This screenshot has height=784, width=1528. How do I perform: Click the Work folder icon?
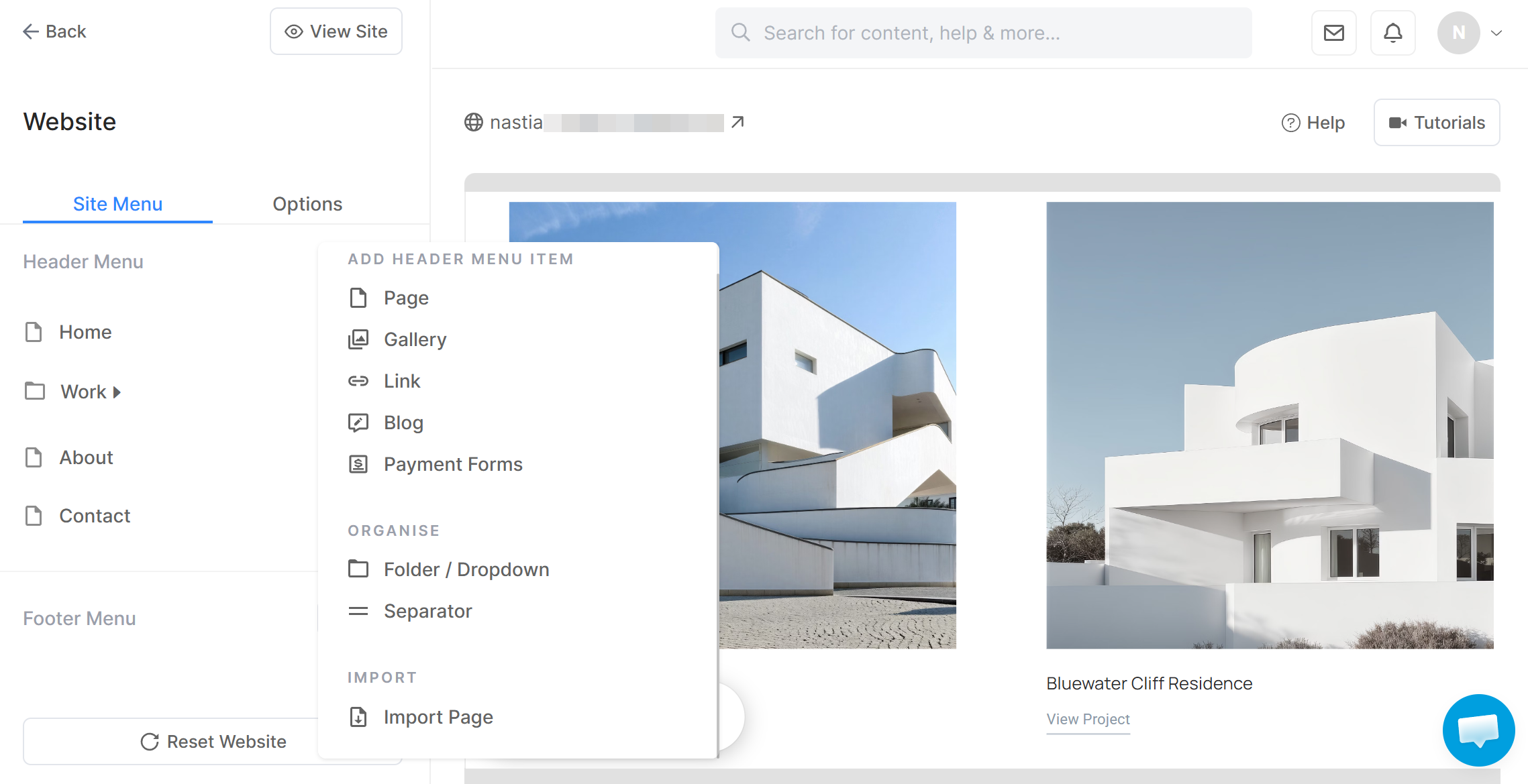(x=35, y=391)
